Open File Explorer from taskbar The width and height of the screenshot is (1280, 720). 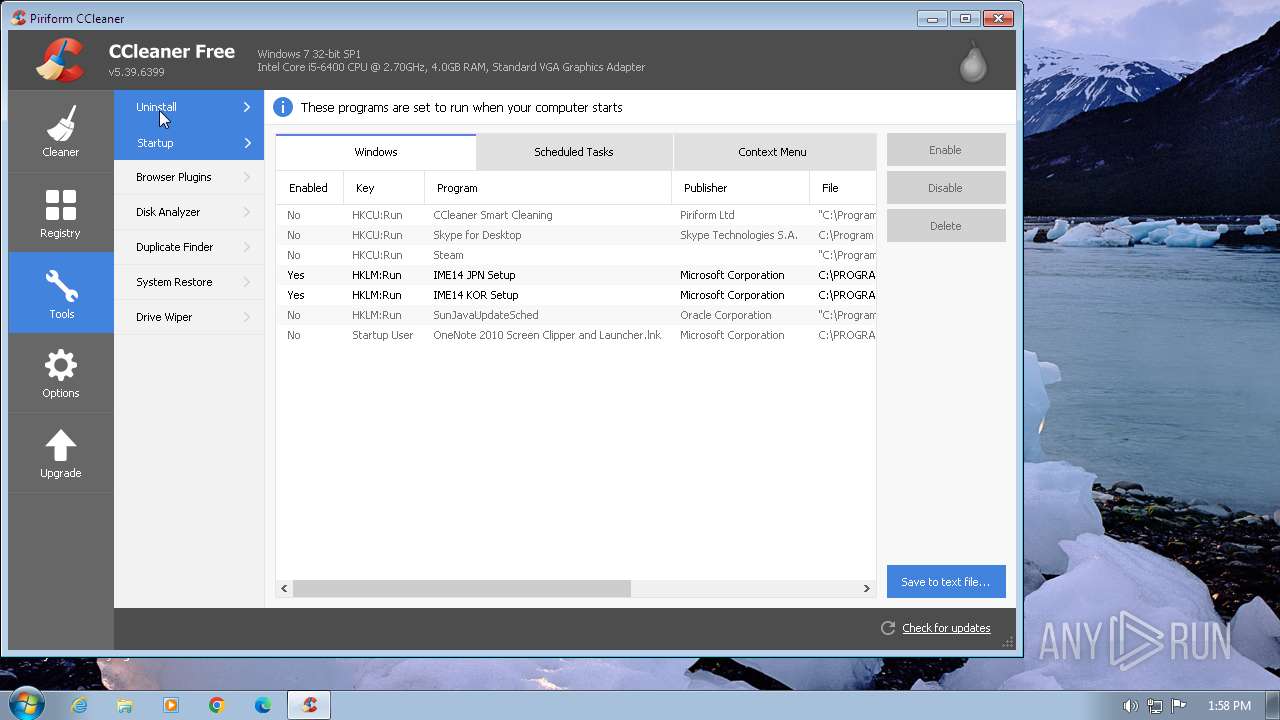coord(125,705)
